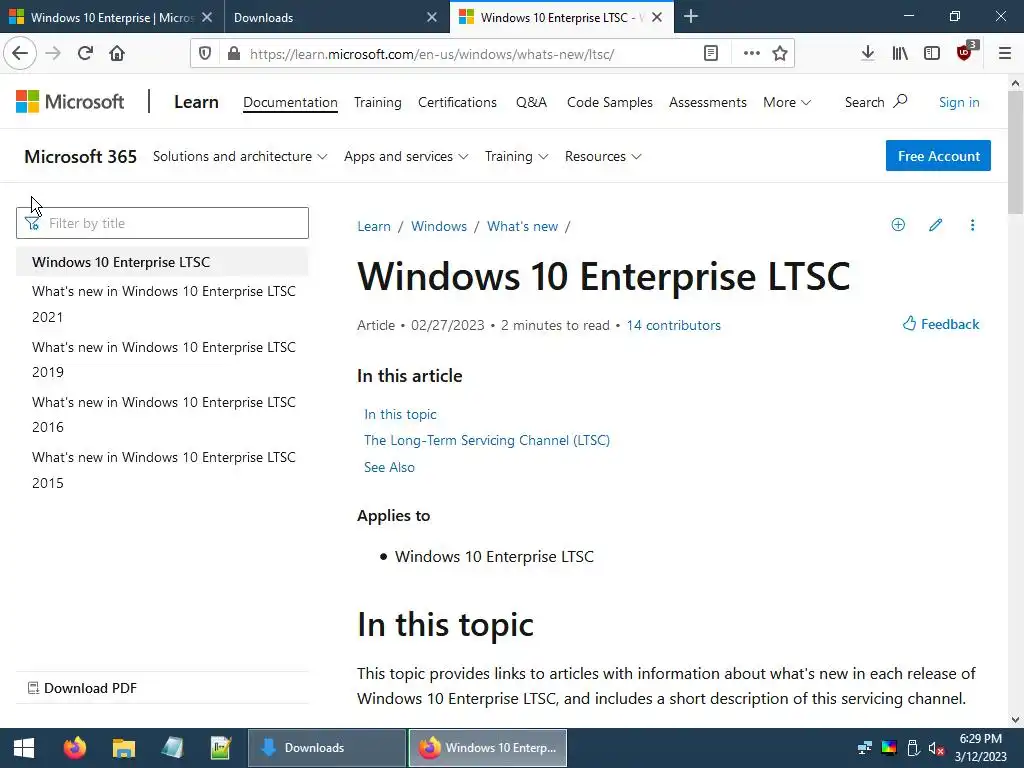
Task: Open the Downloads toolbar arrow
Action: tap(868, 54)
